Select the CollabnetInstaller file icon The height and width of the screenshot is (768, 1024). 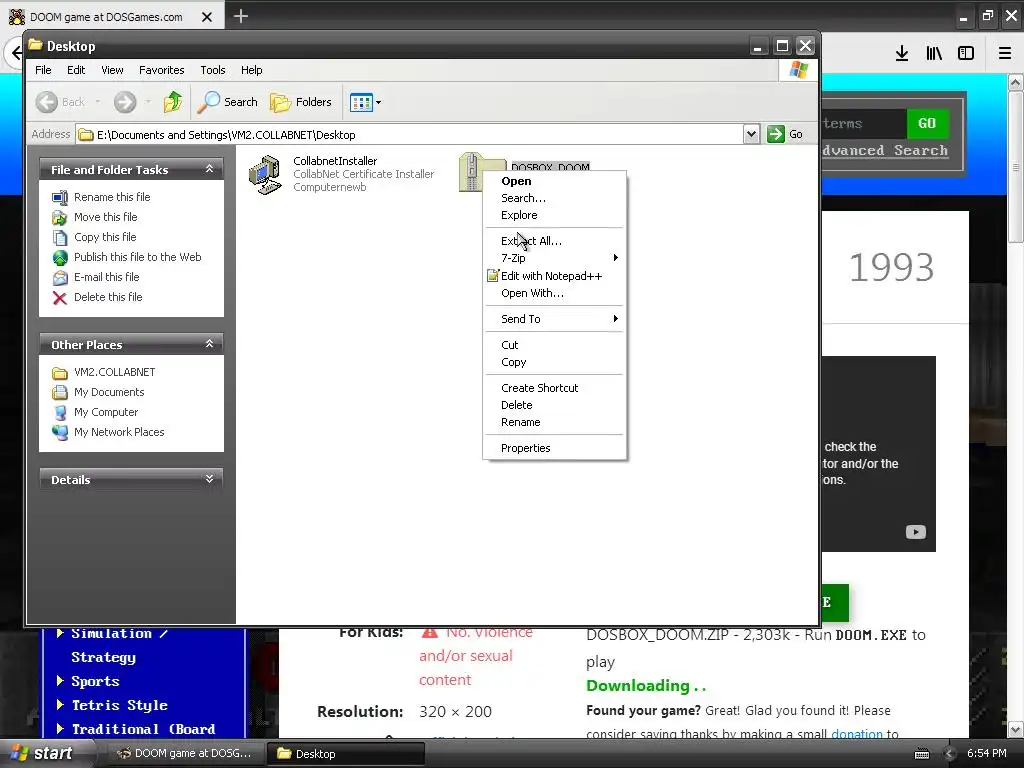(x=264, y=174)
